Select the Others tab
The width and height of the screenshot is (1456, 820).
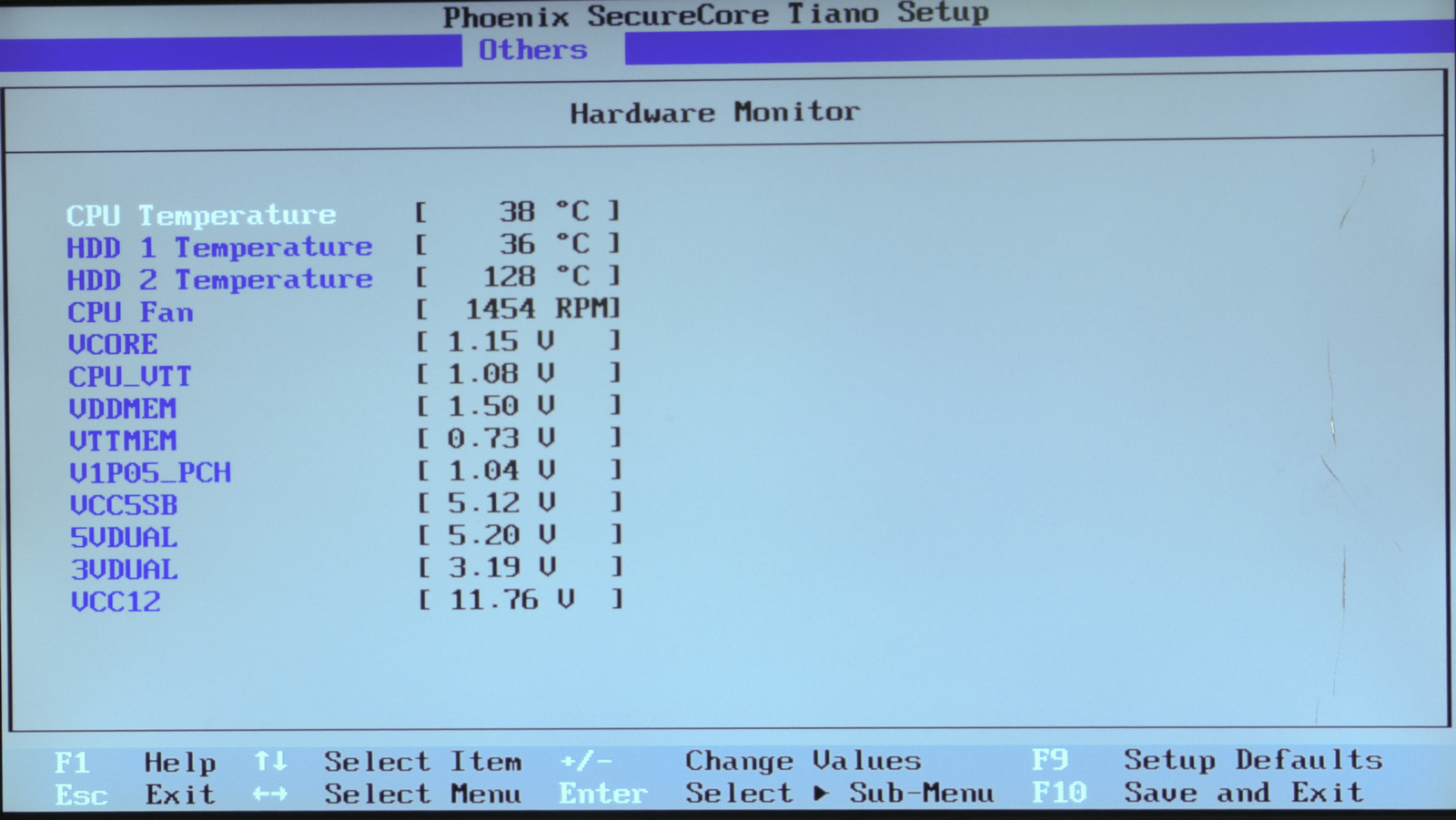click(533, 50)
